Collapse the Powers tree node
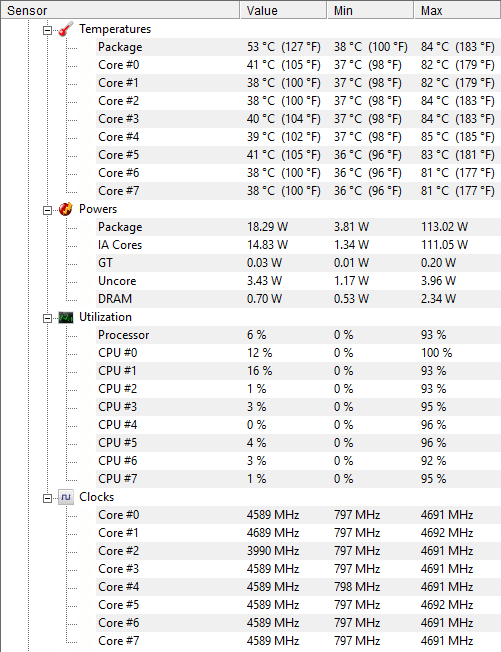The height and width of the screenshot is (652, 501). (x=47, y=210)
